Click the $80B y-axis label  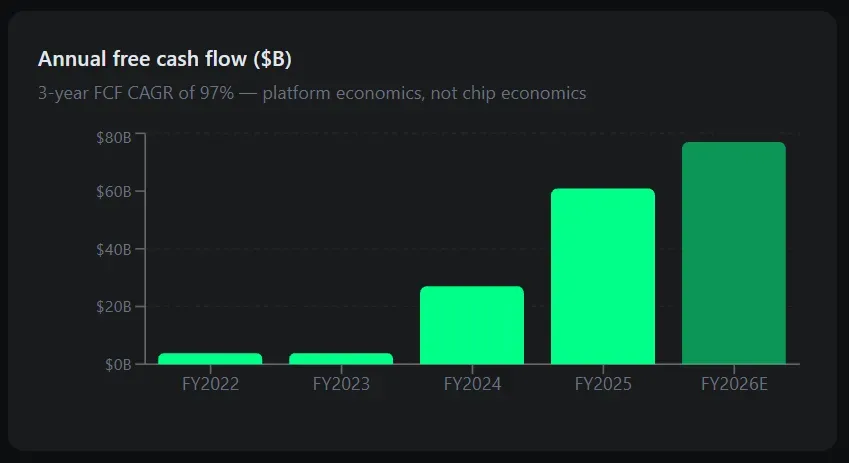click(x=114, y=134)
